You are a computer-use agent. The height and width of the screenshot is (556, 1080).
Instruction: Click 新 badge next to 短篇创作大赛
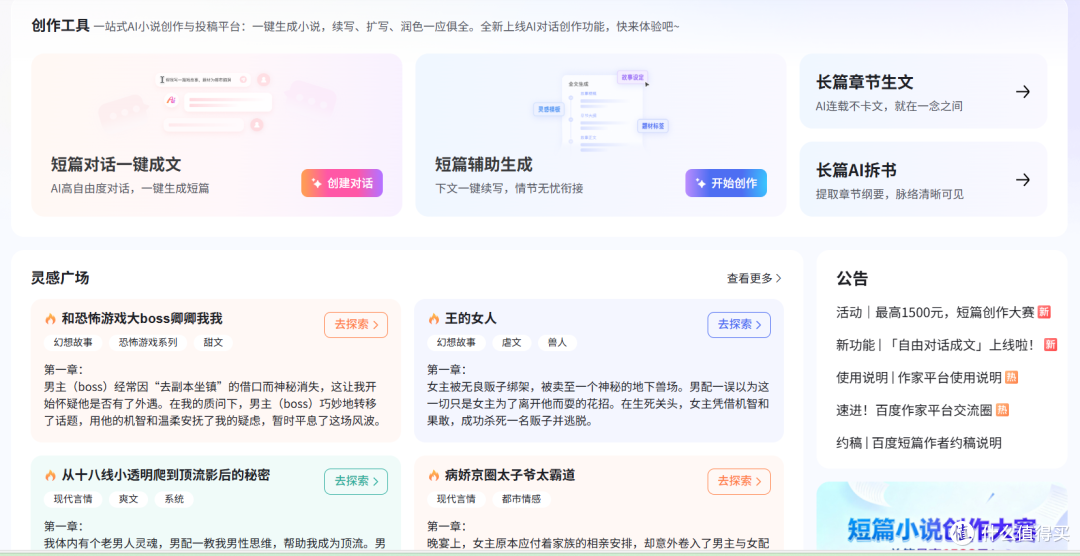point(1044,312)
